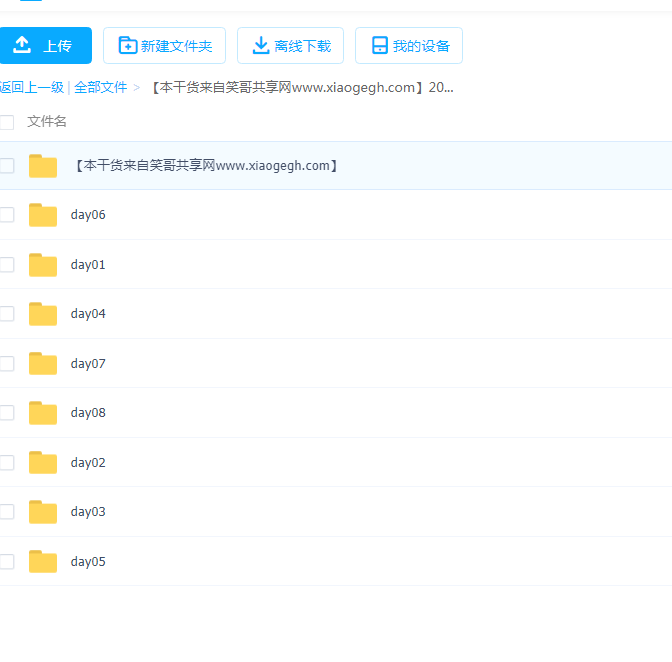Viewport: 672px width, 662px height.
Task: Open the day04 folder name
Action: (88, 314)
